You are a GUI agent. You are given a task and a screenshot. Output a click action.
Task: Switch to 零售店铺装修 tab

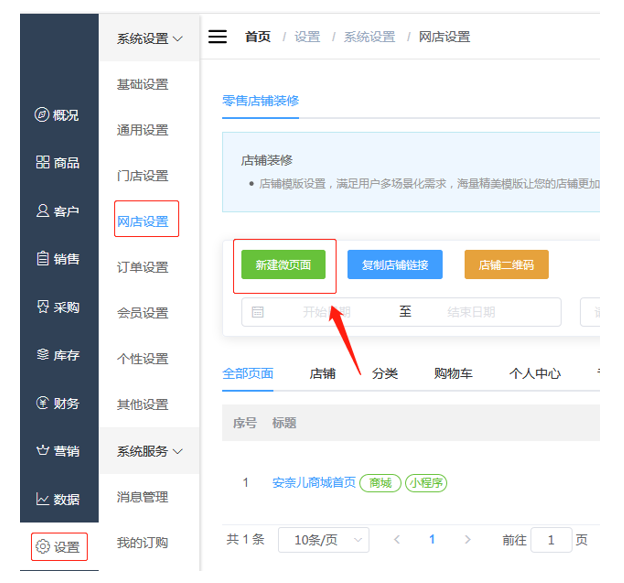260,101
